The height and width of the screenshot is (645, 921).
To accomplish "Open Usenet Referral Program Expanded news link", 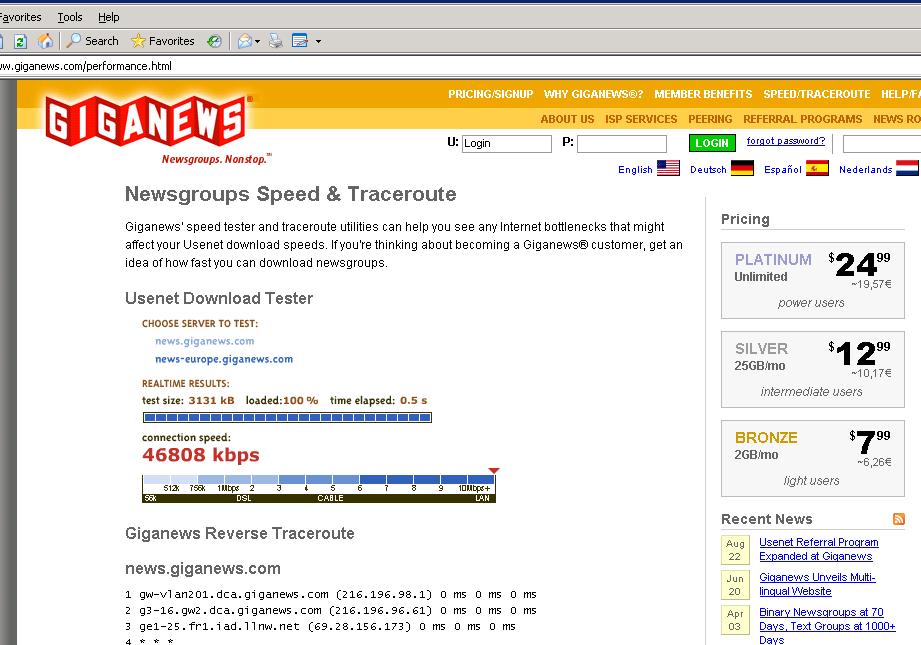I will coord(819,549).
